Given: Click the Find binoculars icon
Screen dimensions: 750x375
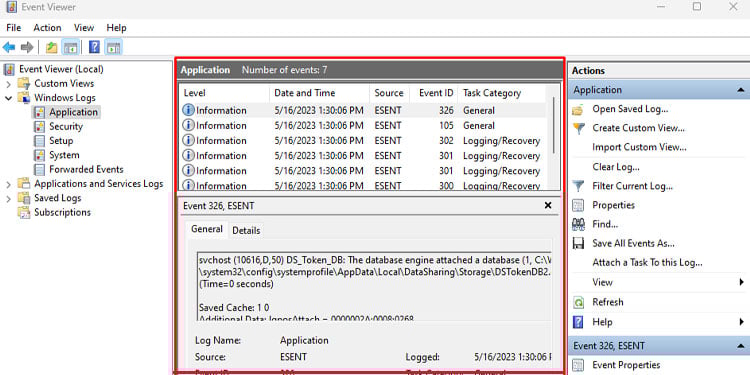Looking at the screenshot, I should coord(578,224).
